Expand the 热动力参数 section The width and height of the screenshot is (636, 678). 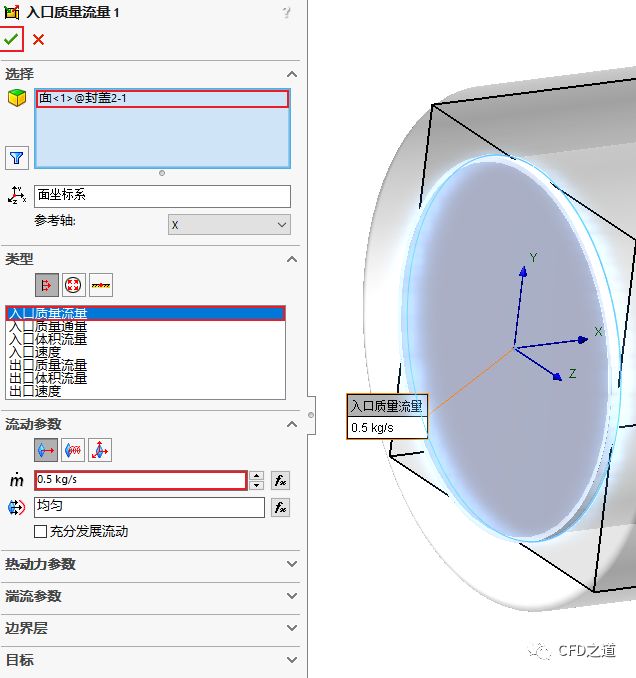292,564
